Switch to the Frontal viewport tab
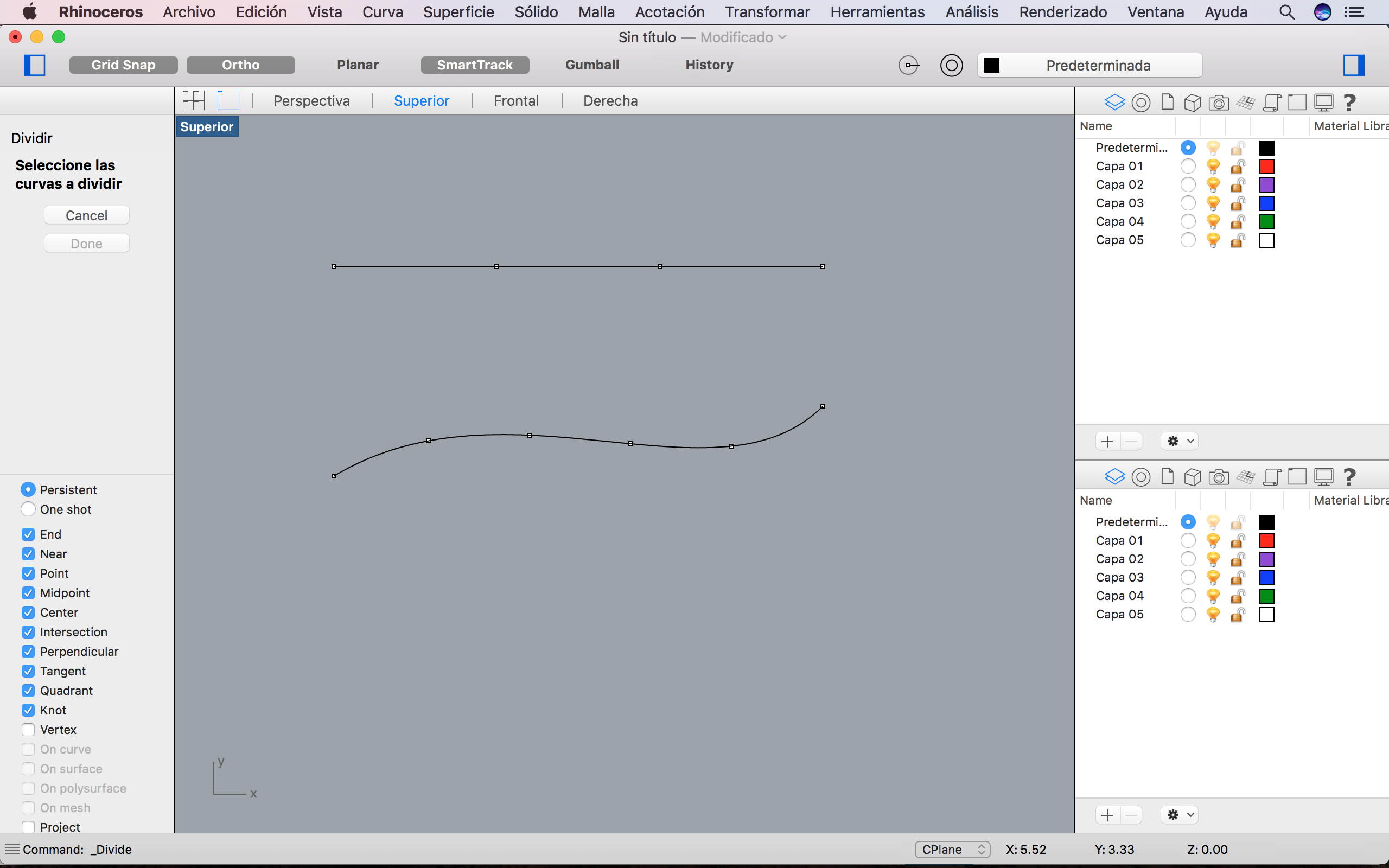The height and width of the screenshot is (868, 1389). (516, 100)
